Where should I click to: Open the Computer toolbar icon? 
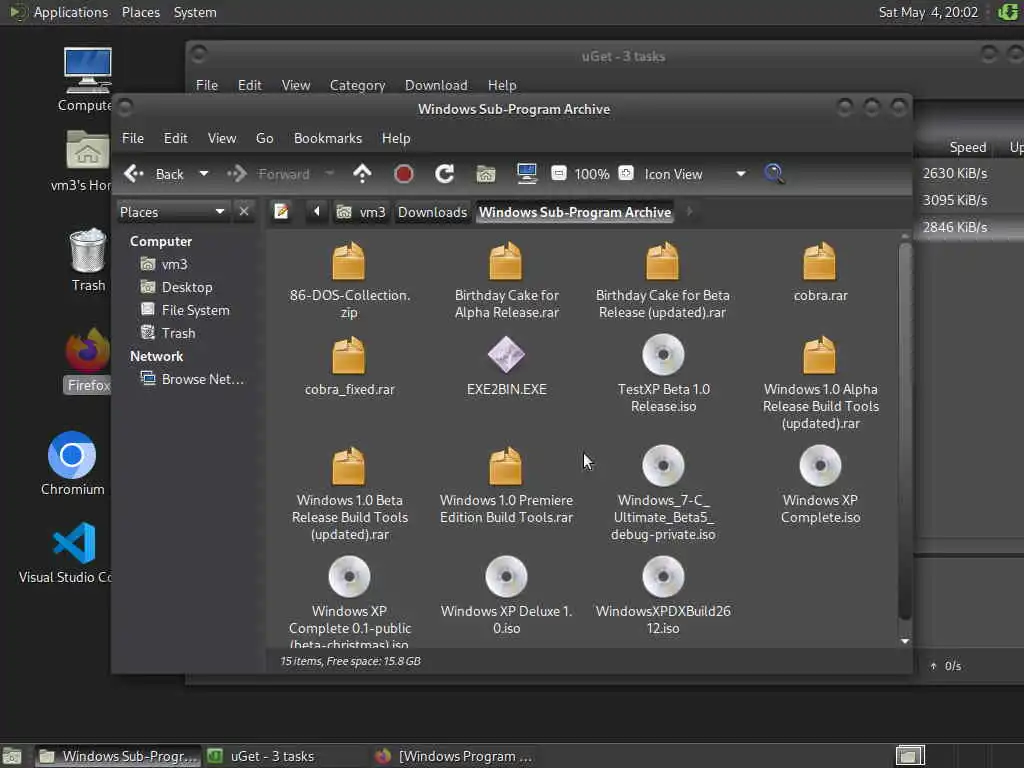click(x=526, y=174)
